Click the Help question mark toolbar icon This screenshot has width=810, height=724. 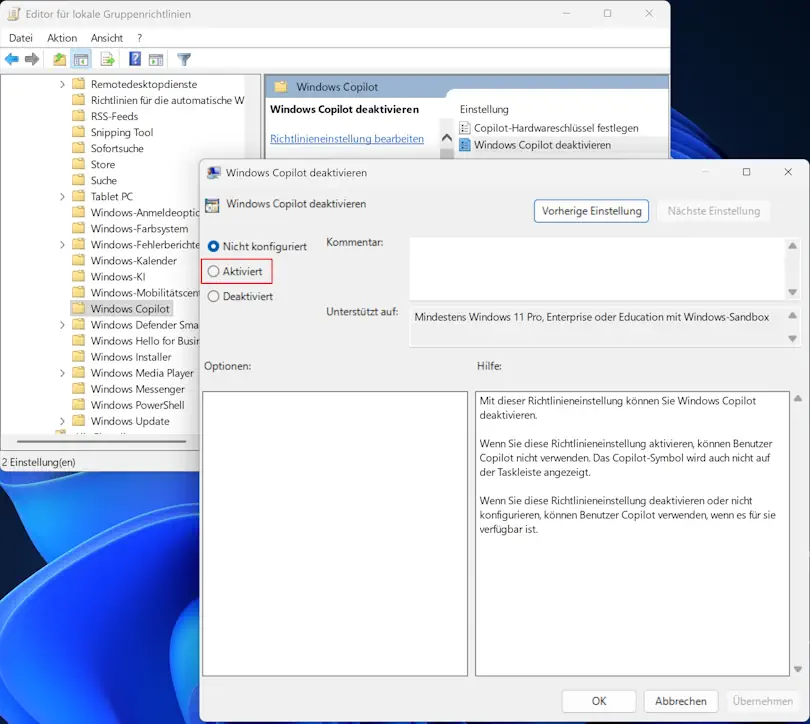pyautogui.click(x=133, y=59)
